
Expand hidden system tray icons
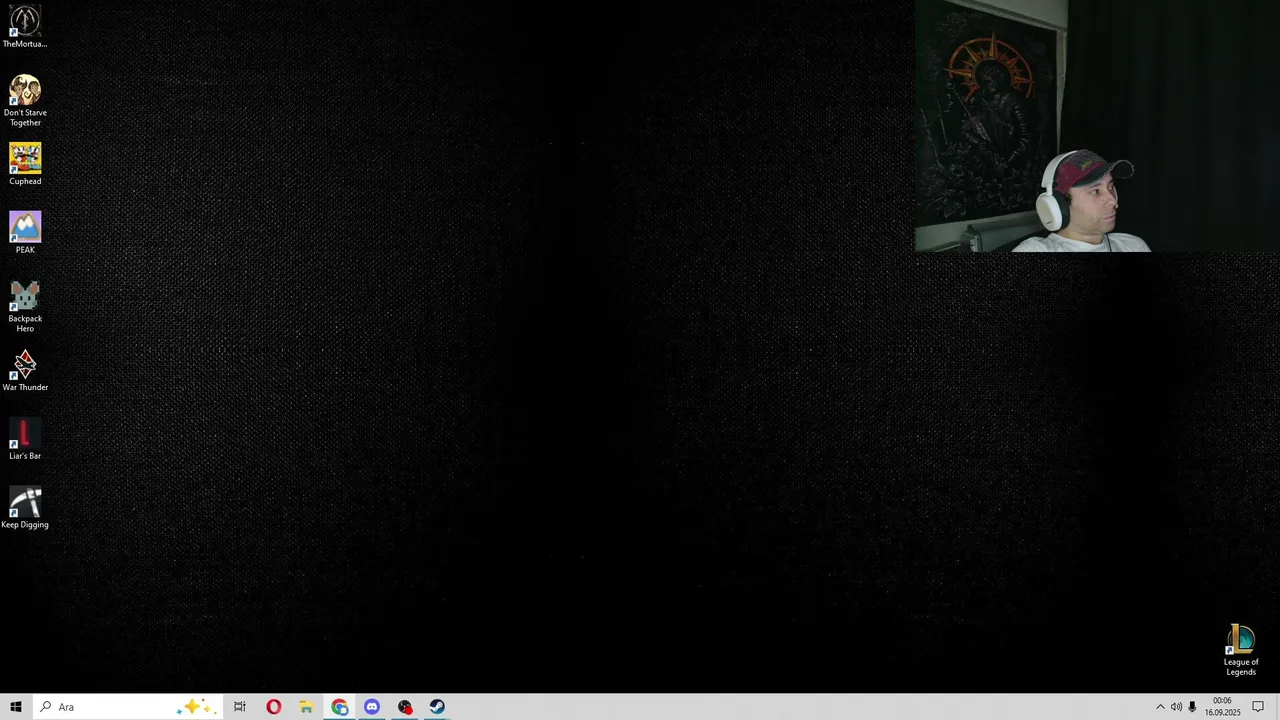click(x=1160, y=707)
